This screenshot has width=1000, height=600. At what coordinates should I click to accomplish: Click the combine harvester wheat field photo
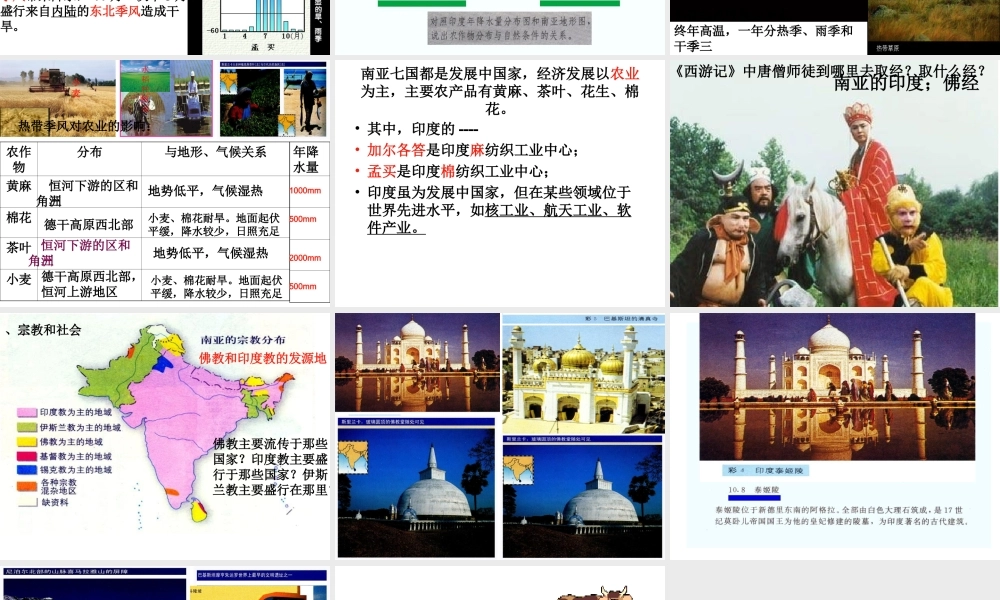58,98
